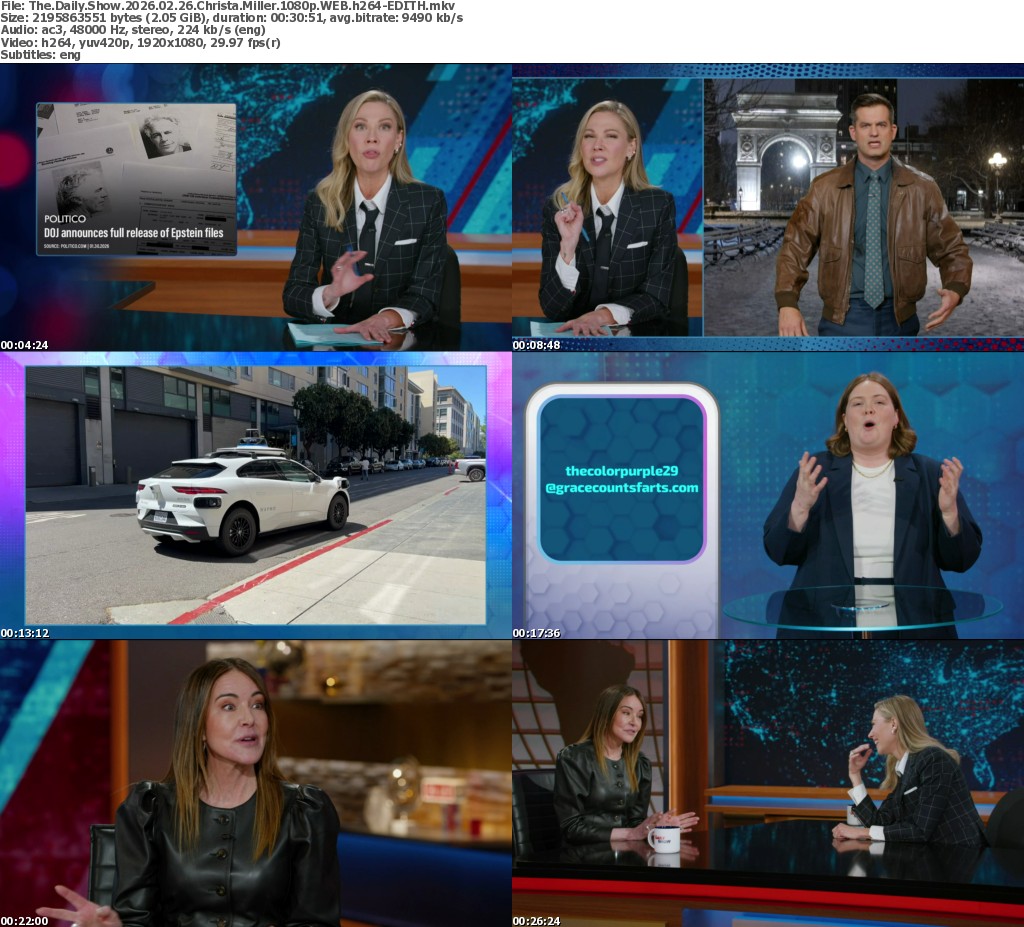The image size is (1024, 927).
Task: Open the Washington Square arch split-screen thumbnail
Action: tap(768, 207)
